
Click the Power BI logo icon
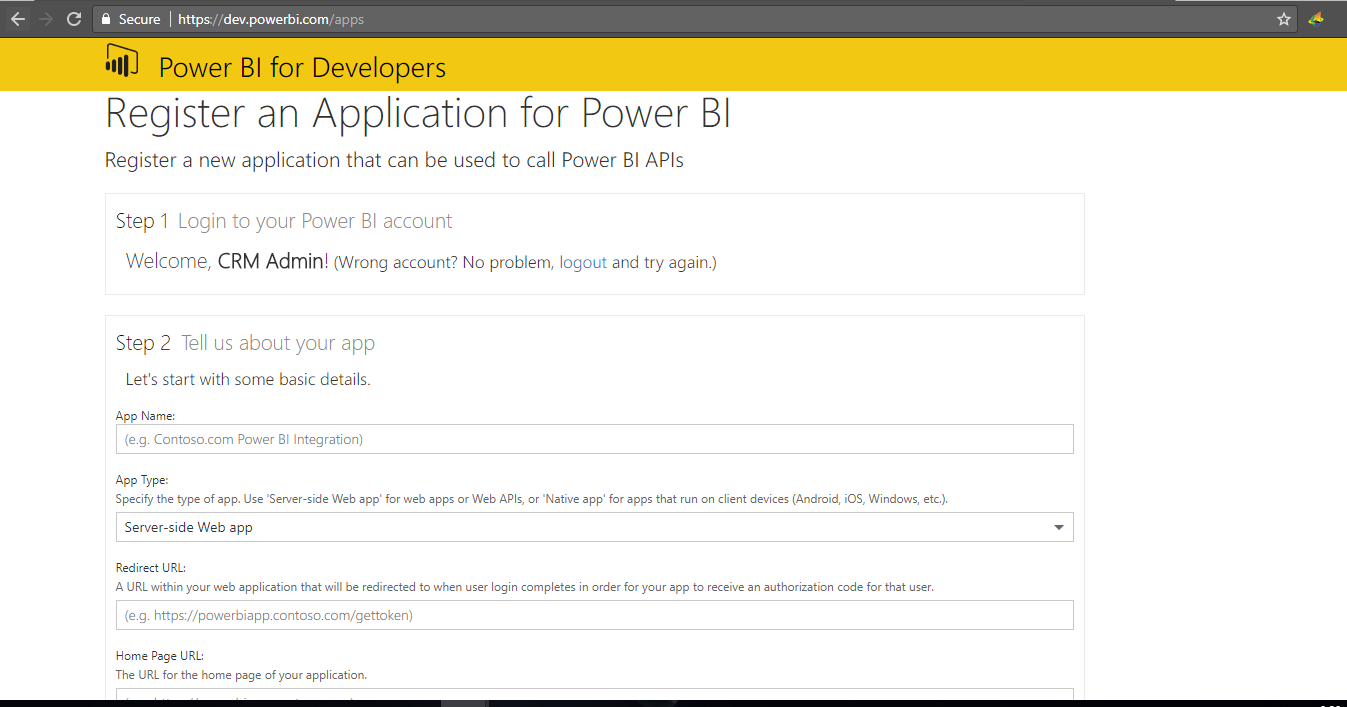(122, 61)
